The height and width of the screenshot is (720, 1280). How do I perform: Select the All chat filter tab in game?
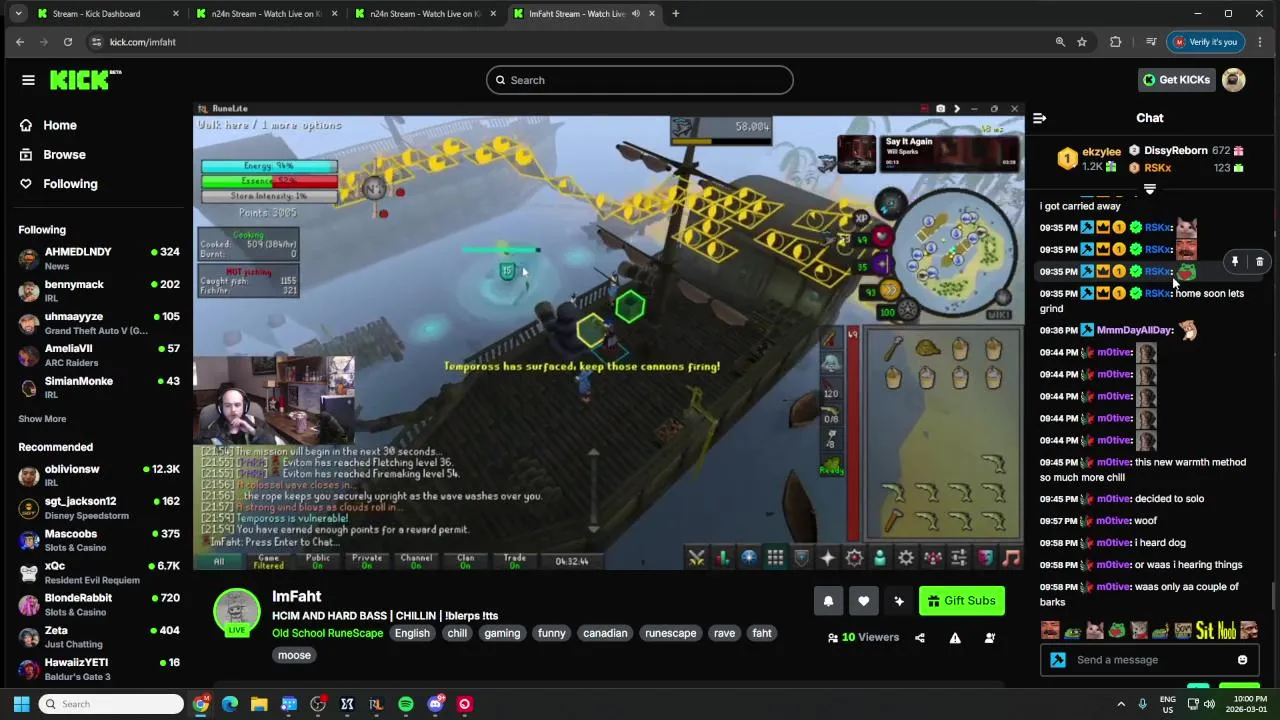[219, 561]
